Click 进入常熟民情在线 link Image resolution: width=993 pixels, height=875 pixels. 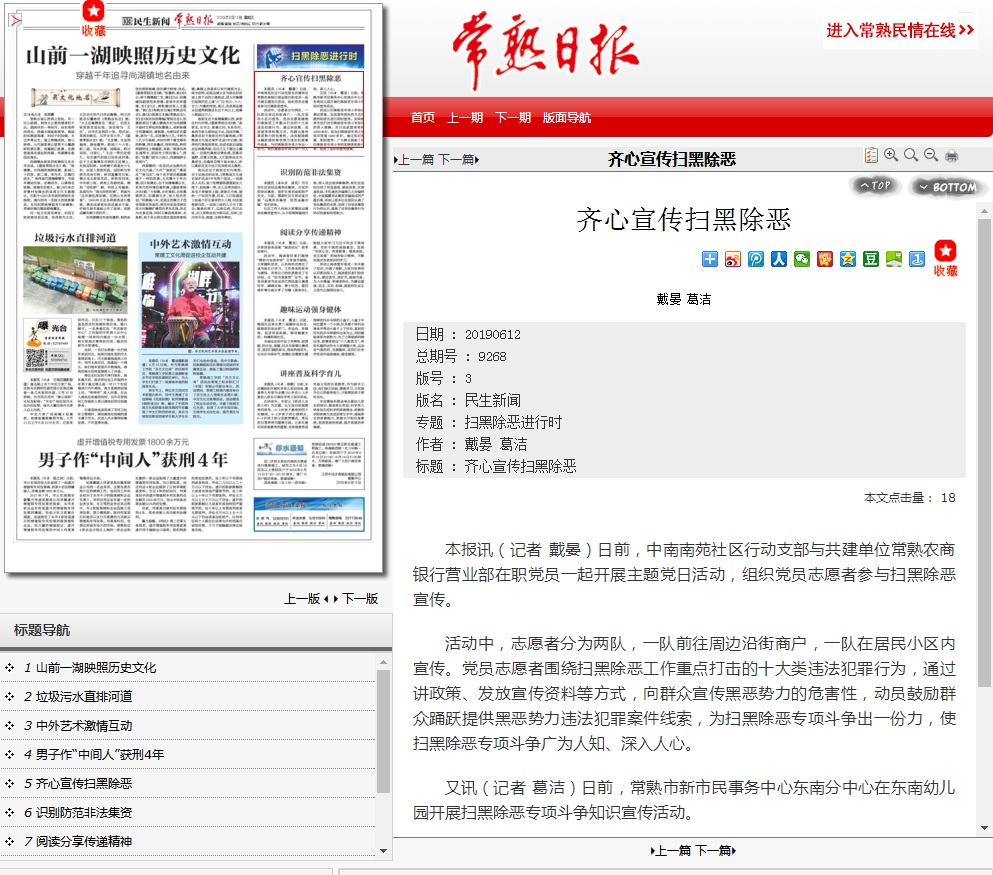(899, 30)
